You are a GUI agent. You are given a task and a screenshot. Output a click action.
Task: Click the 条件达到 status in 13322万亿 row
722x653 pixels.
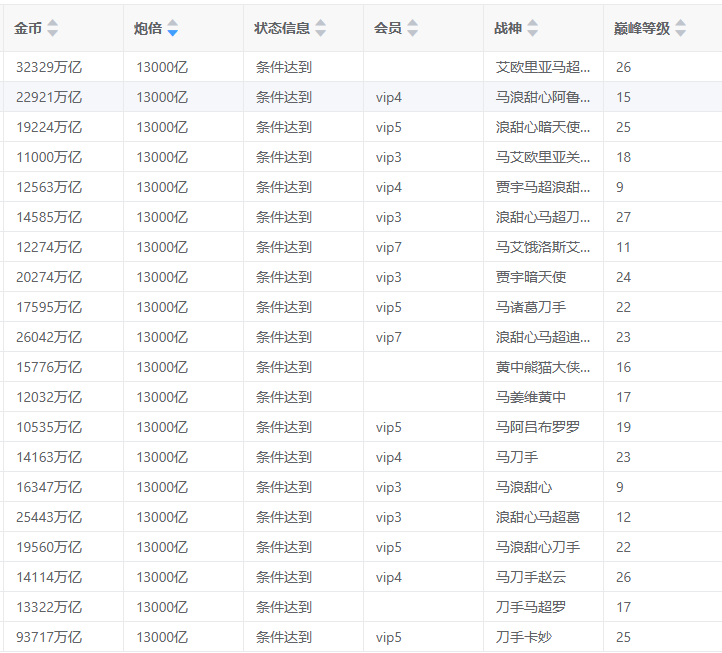coord(283,607)
